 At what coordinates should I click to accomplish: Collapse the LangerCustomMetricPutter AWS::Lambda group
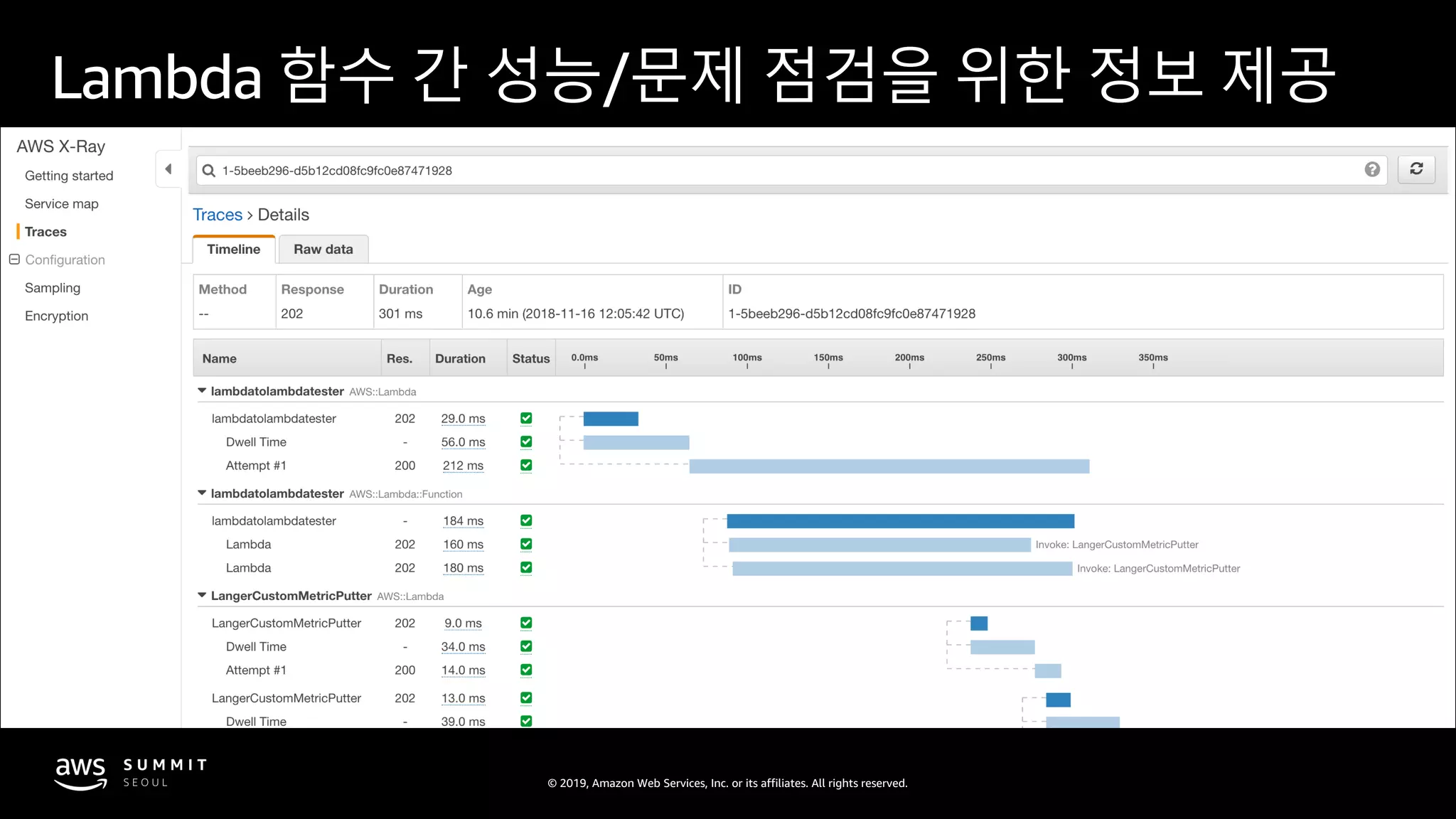(202, 596)
